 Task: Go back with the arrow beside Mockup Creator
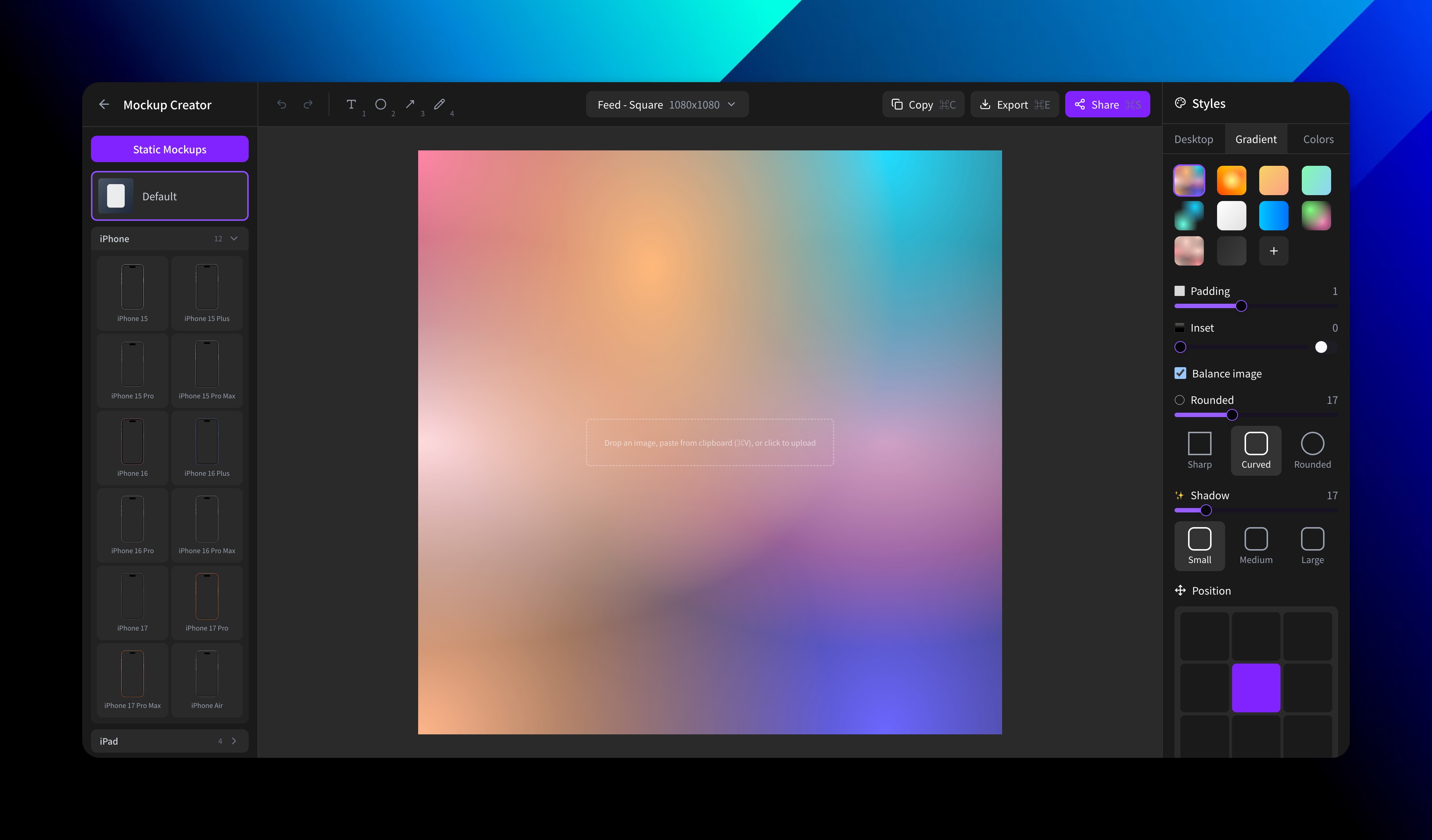[x=104, y=105]
